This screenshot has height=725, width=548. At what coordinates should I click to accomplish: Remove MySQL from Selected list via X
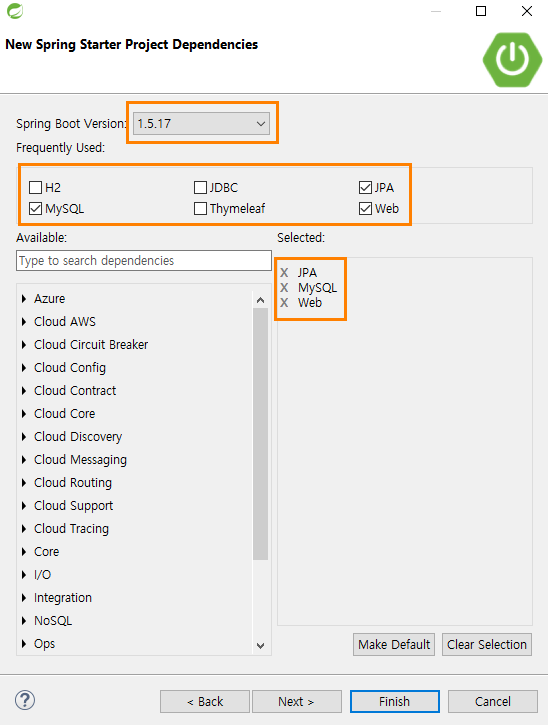pyautogui.click(x=284, y=288)
